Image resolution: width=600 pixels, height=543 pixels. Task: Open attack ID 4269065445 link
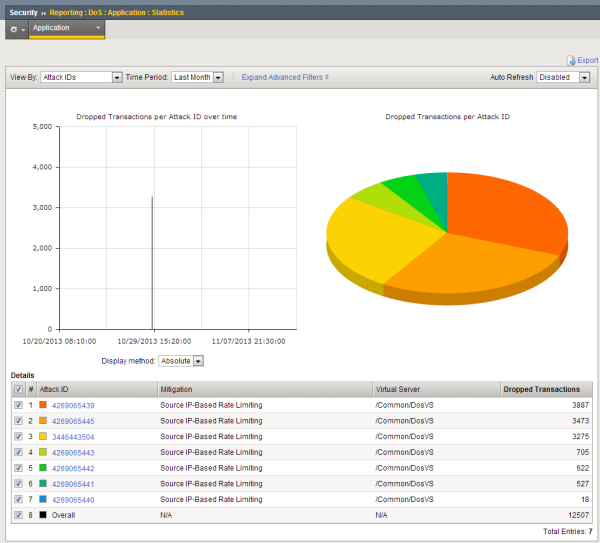coord(73,421)
